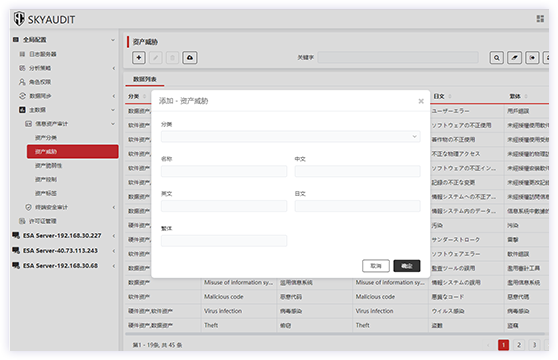Click the 英文 input field
558x360 pixels.
point(224,206)
